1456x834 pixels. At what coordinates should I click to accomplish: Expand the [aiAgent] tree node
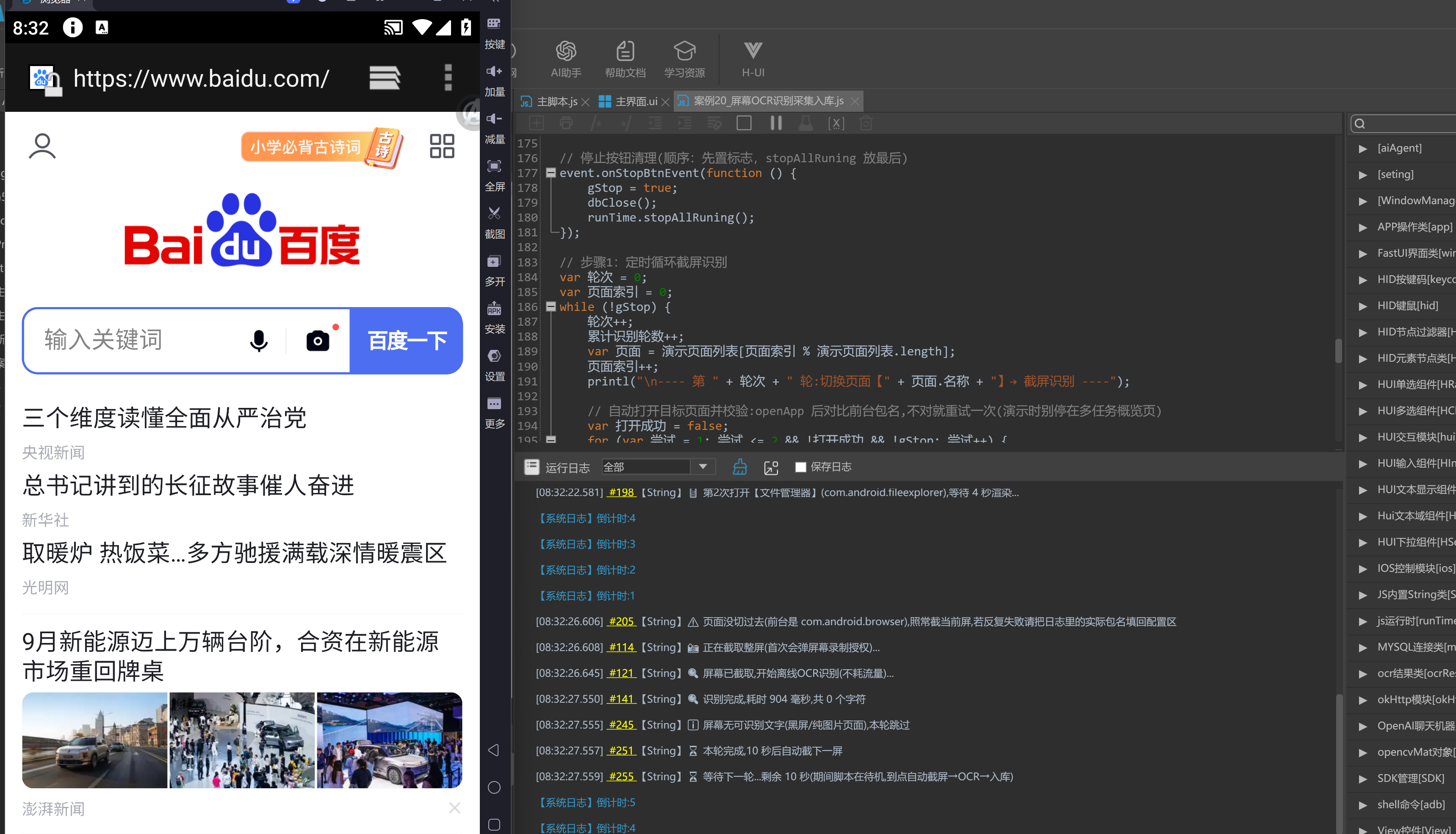click(x=1363, y=148)
